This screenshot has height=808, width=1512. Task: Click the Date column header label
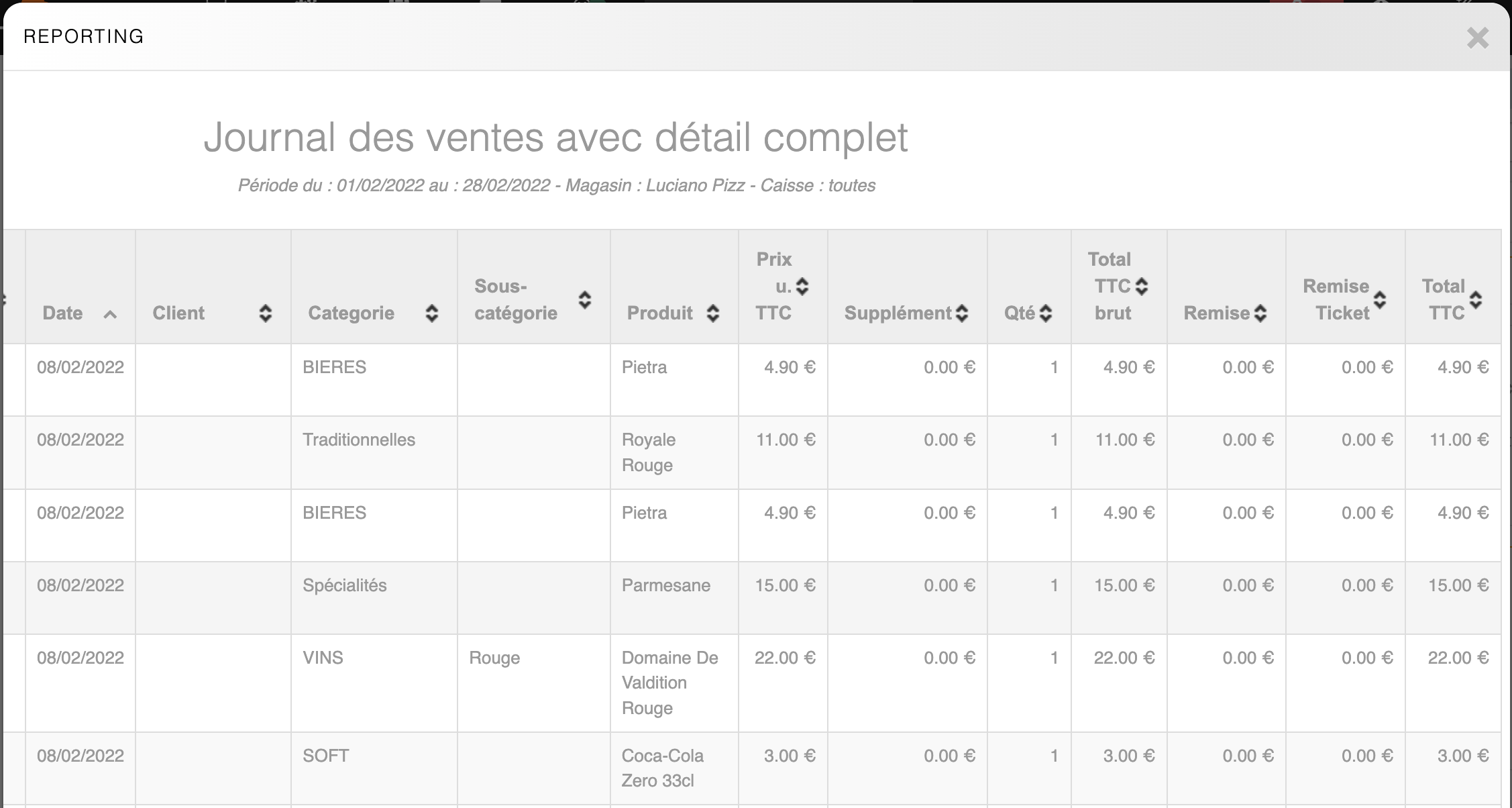pyautogui.click(x=62, y=313)
